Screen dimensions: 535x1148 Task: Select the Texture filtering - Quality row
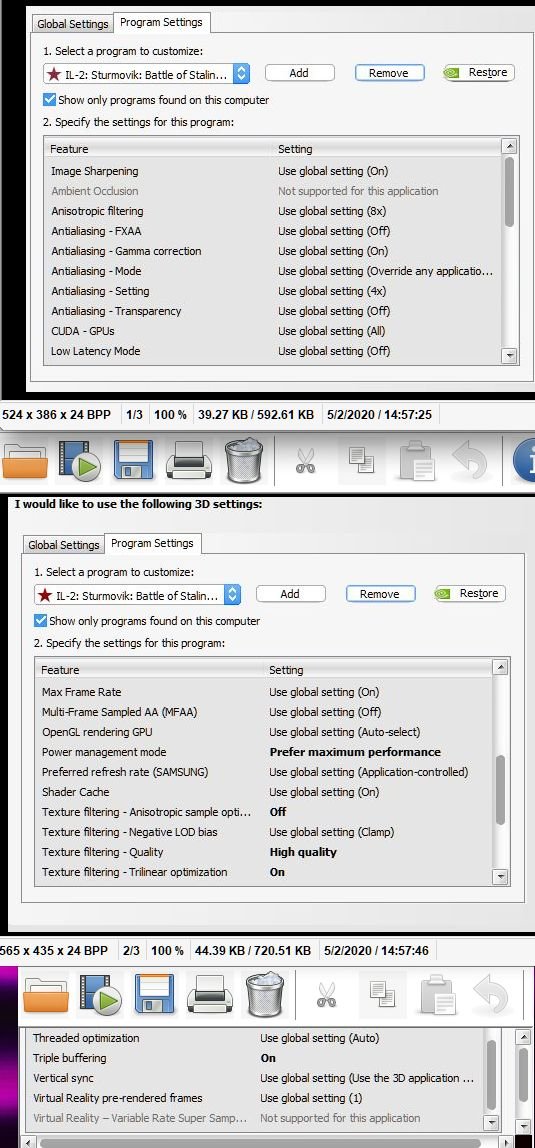click(x=264, y=852)
